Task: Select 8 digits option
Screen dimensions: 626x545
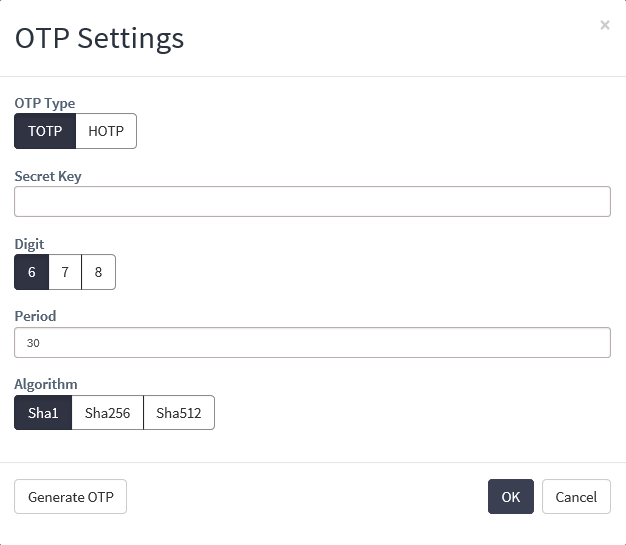Action: click(x=98, y=272)
